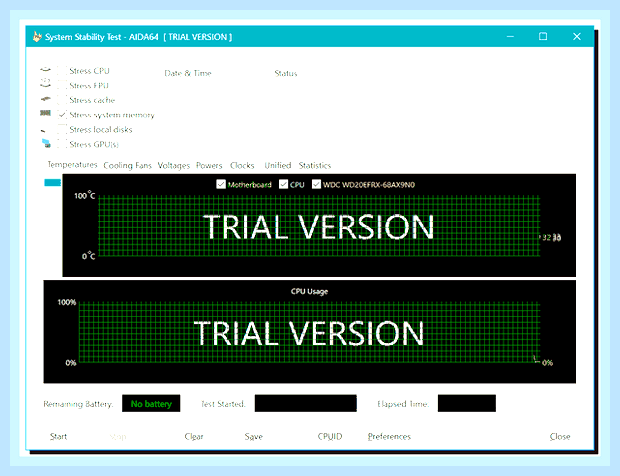620x476 pixels.
Task: Click the Test Started value field
Action: click(306, 403)
